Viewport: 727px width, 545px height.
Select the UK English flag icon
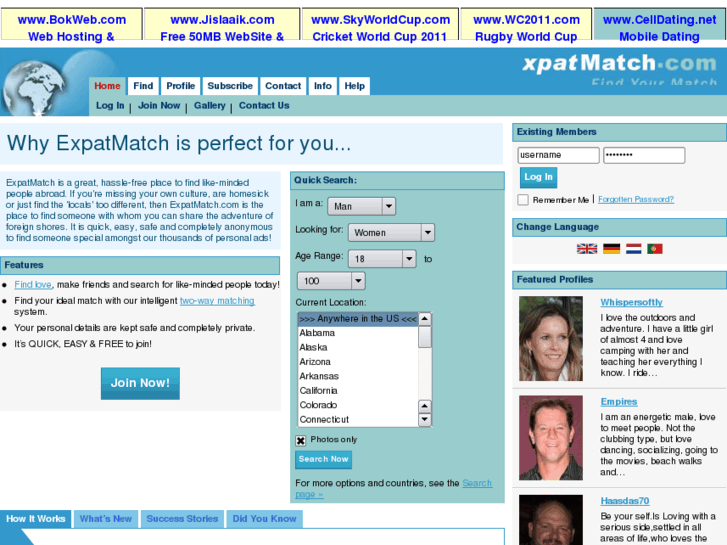pos(587,249)
